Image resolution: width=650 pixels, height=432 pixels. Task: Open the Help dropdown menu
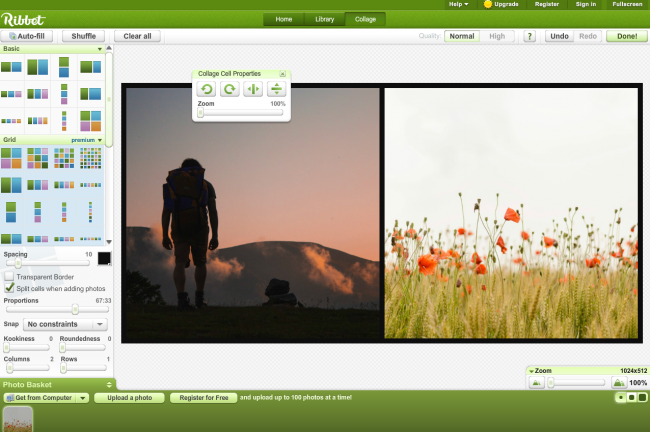pos(458,4)
